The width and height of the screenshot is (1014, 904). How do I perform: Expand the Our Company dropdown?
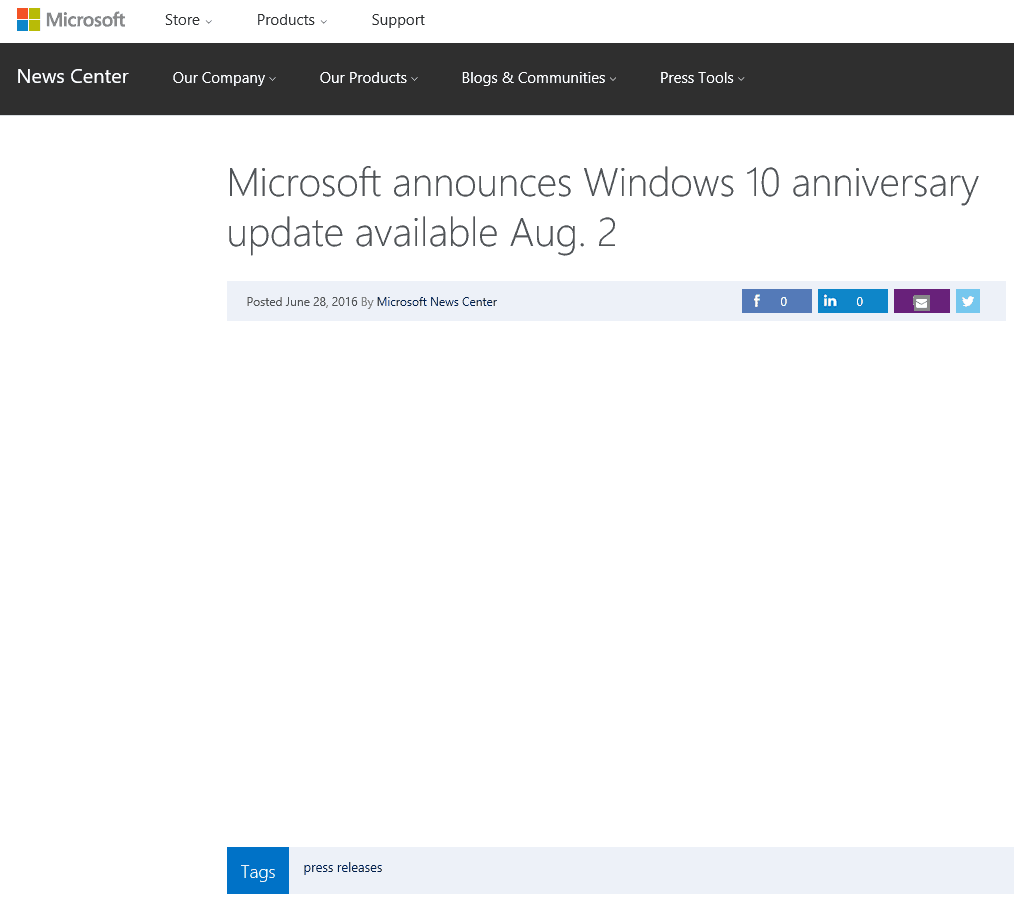[223, 78]
